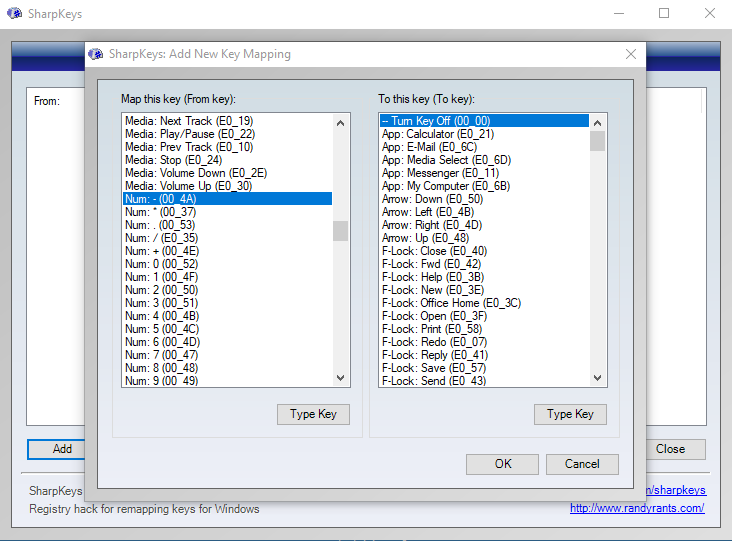The height and width of the screenshot is (541, 732).
Task: Confirm mapping with the OK button
Action: 502,464
